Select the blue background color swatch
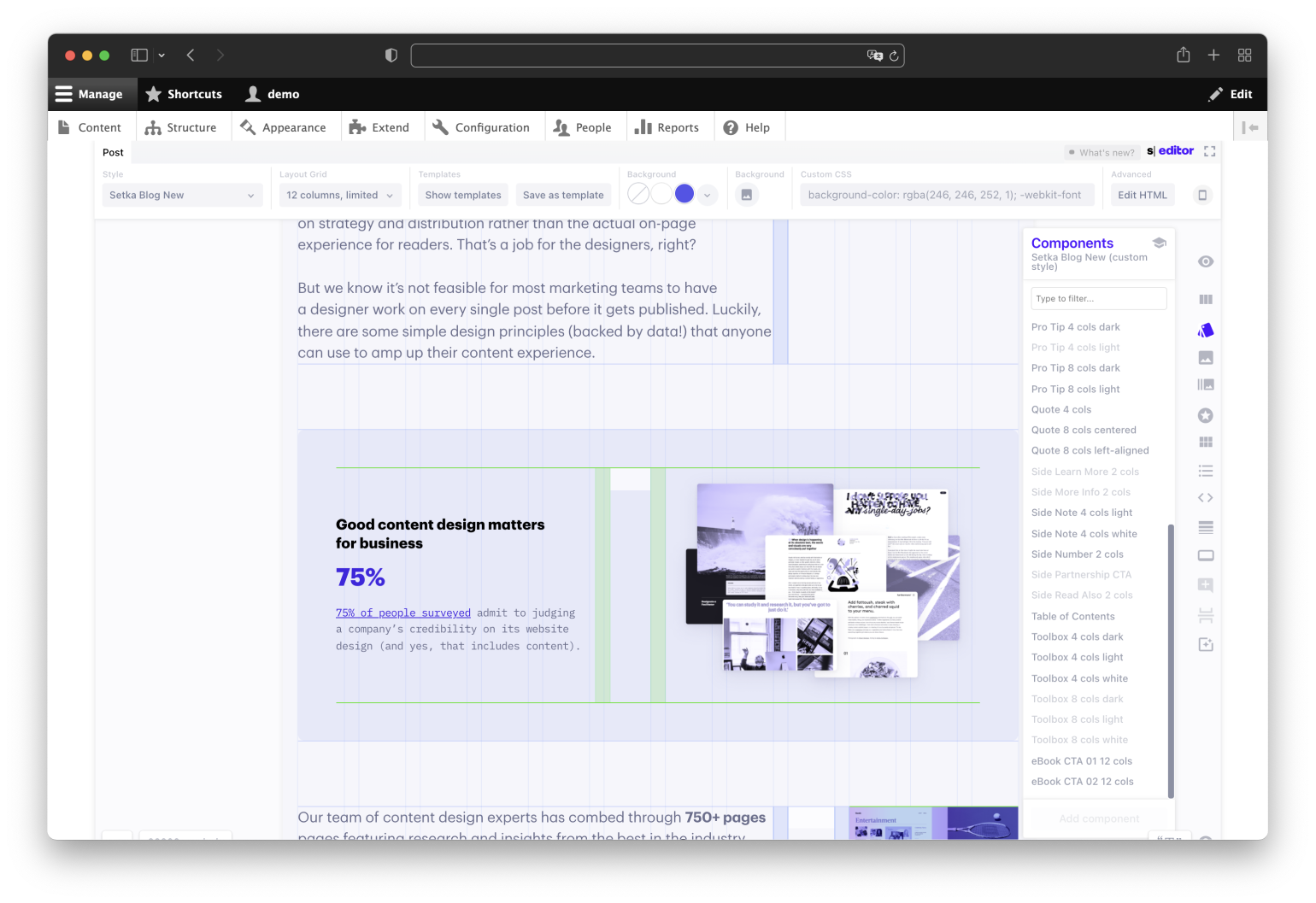 click(x=684, y=194)
